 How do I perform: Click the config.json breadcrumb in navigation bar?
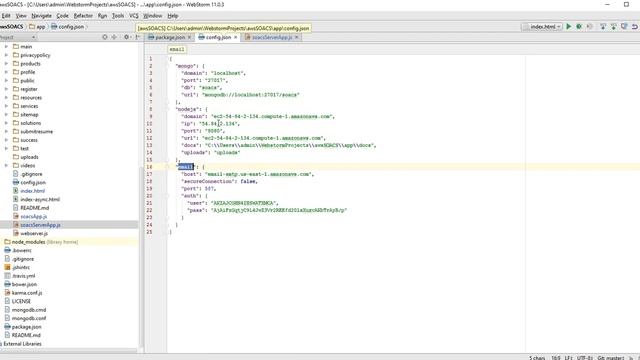coord(68,27)
